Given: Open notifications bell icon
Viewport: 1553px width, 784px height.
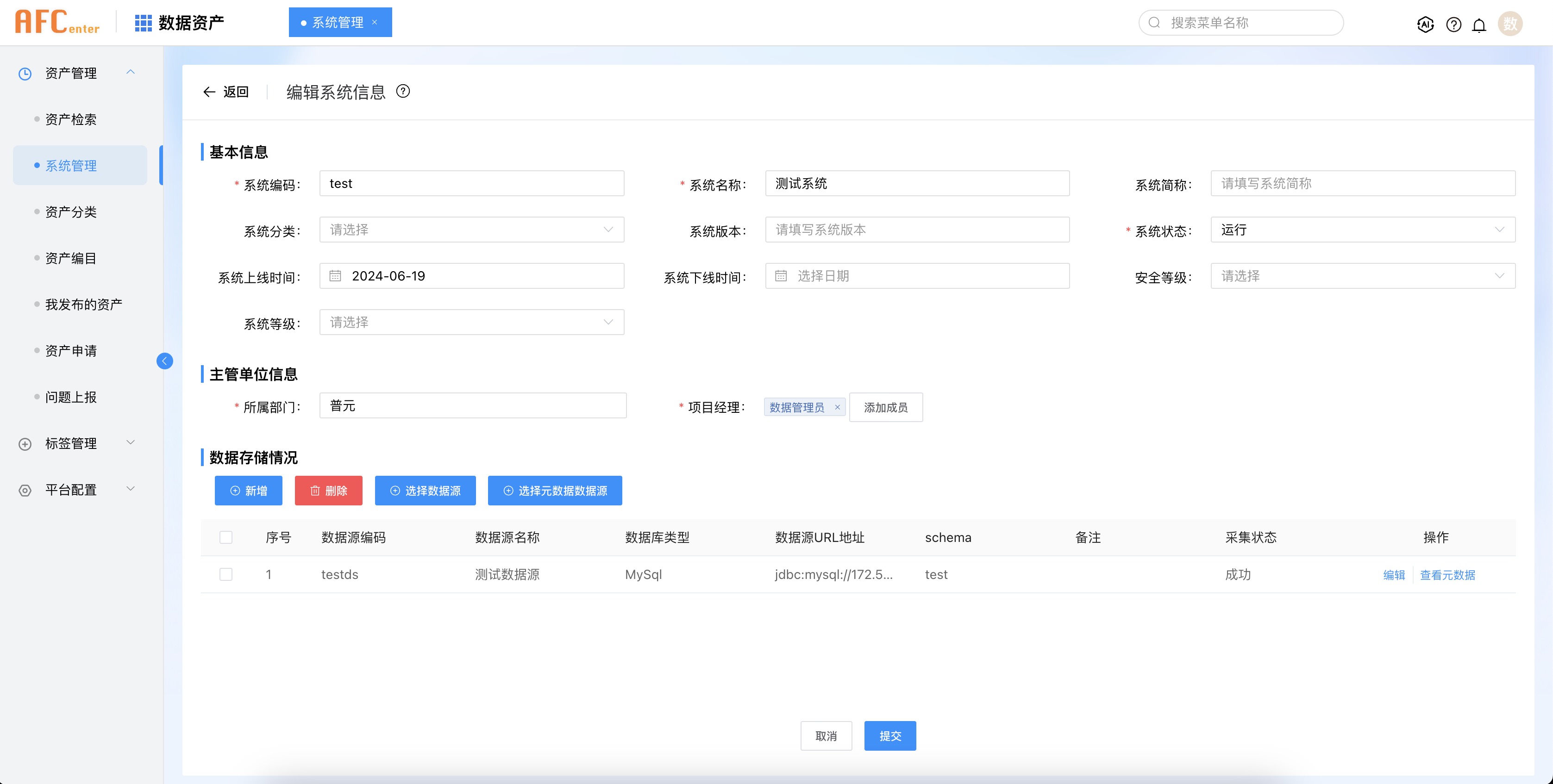Looking at the screenshot, I should (1479, 25).
